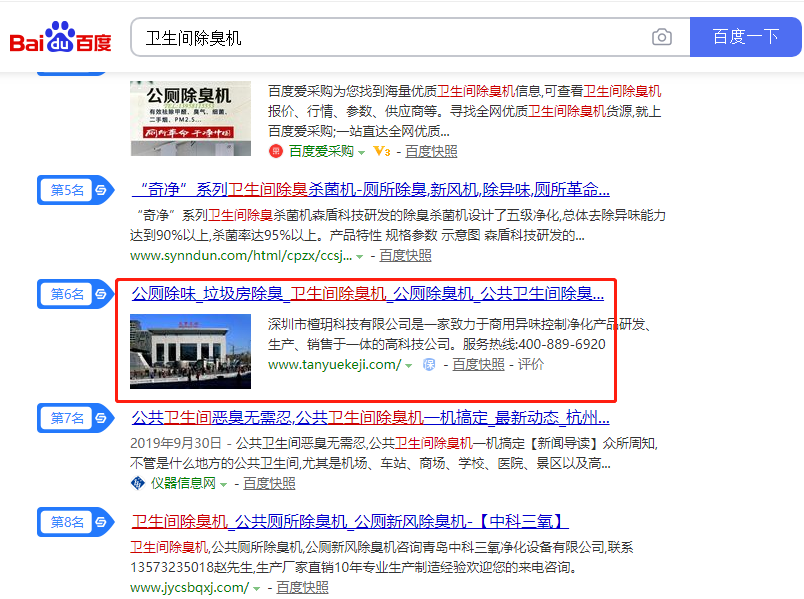The width and height of the screenshot is (804, 599).
Task: Click the 百度爱采购 source link
Action: (x=321, y=151)
